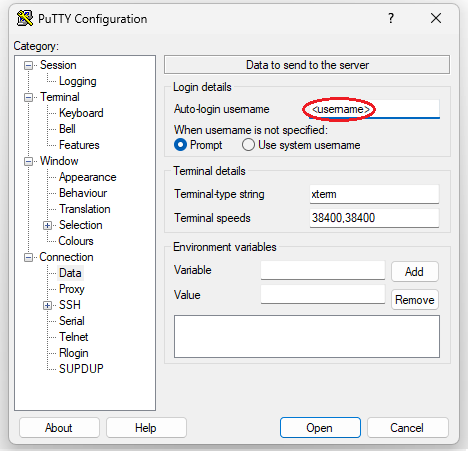Open the Window category
Viewport: 468px width, 451px height.
coord(59,161)
